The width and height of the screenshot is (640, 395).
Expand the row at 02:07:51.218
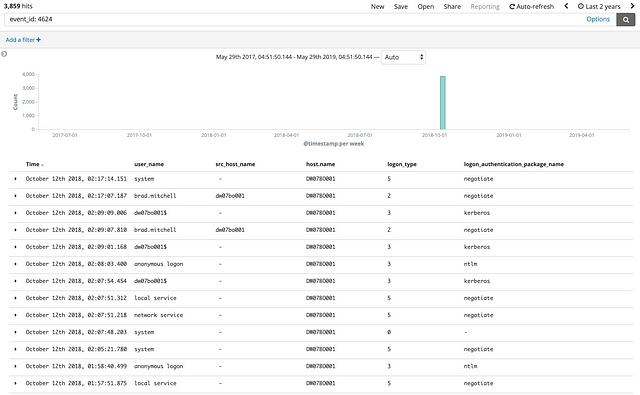pyautogui.click(x=16, y=315)
